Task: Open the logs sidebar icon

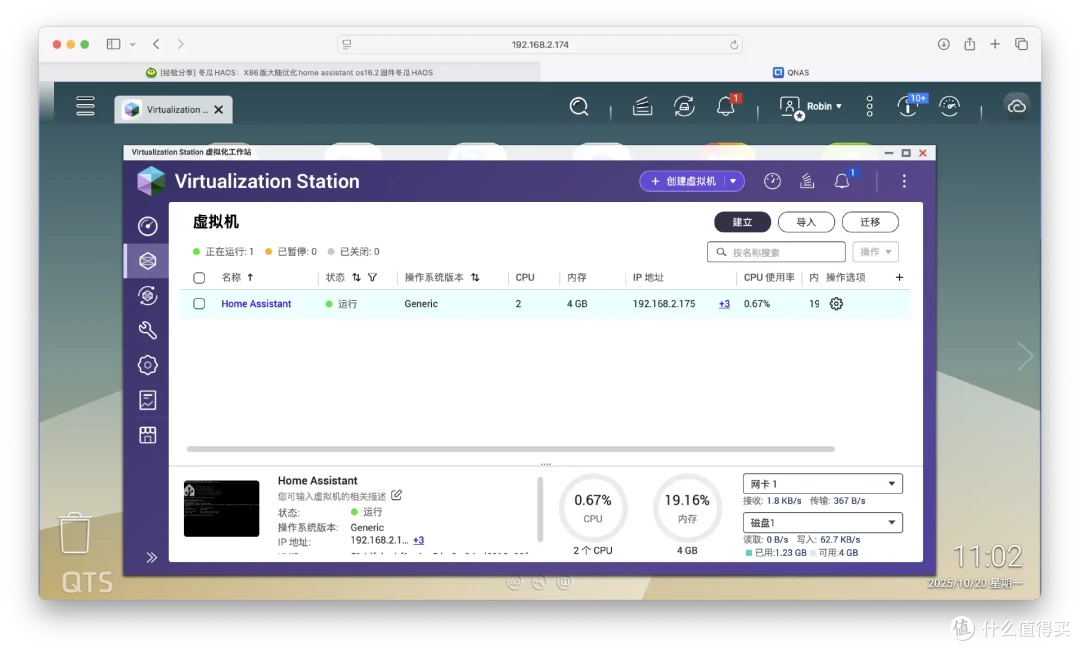Action: 147,400
